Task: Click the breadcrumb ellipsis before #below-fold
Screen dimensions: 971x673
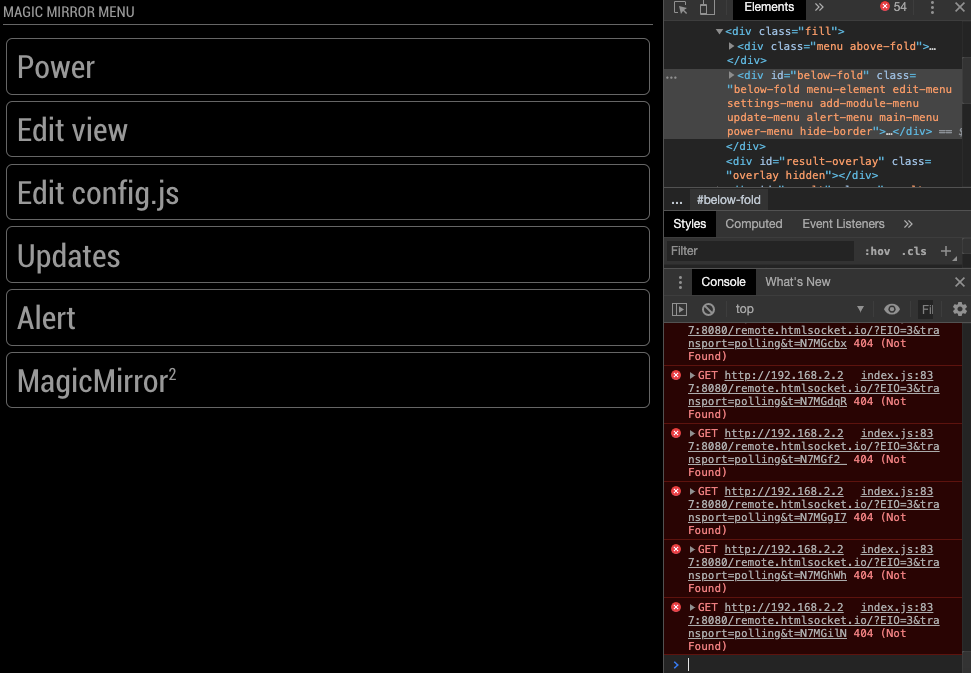Action: click(677, 200)
